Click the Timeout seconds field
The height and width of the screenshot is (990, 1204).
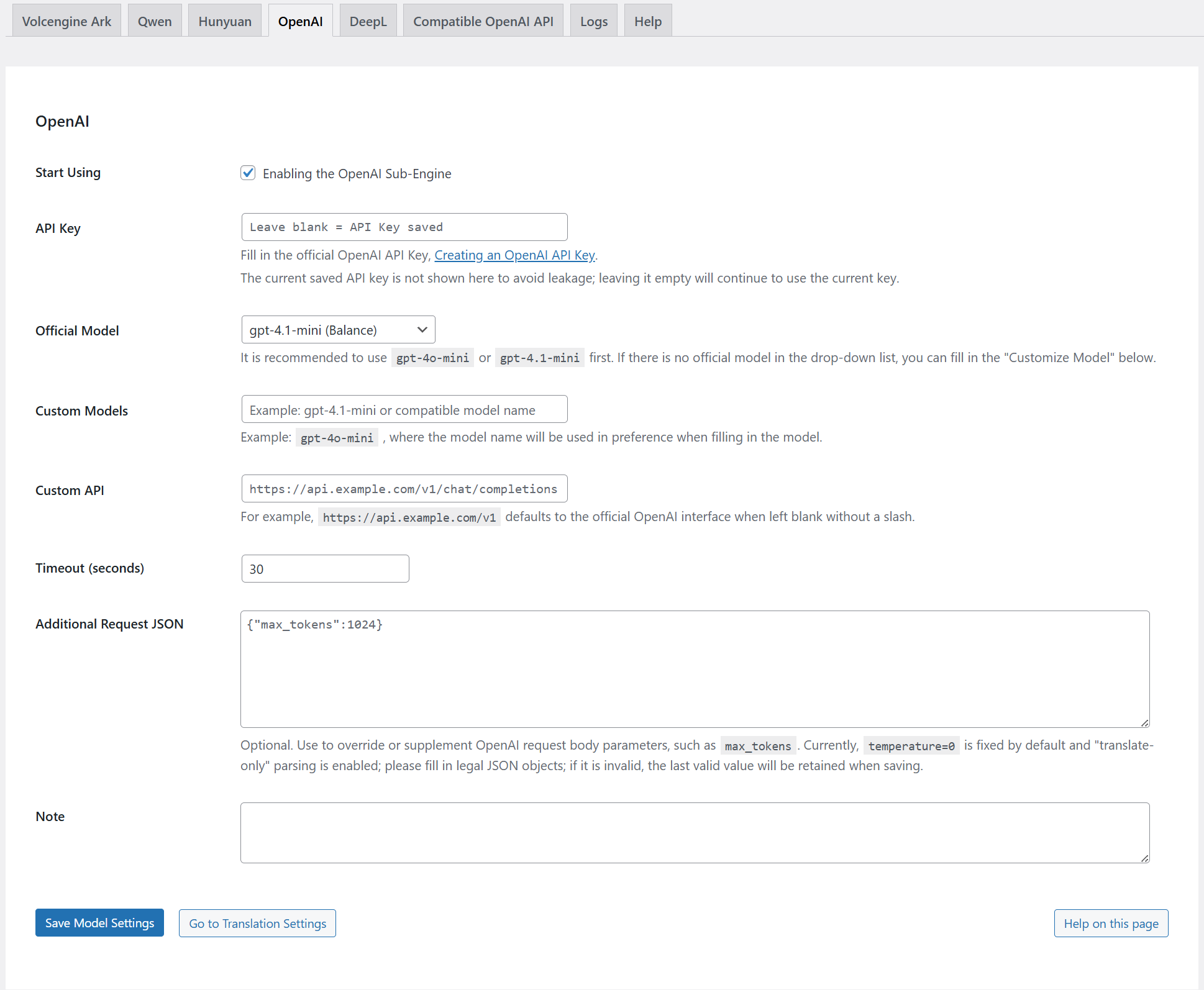326,569
